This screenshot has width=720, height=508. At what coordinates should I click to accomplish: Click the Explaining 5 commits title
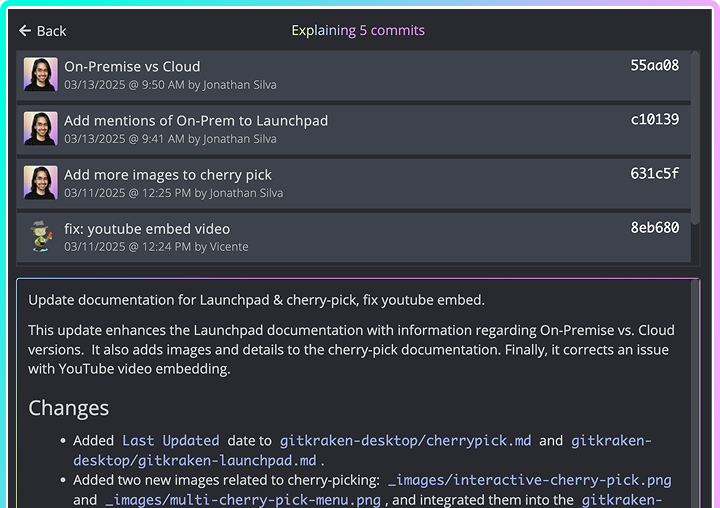359,30
